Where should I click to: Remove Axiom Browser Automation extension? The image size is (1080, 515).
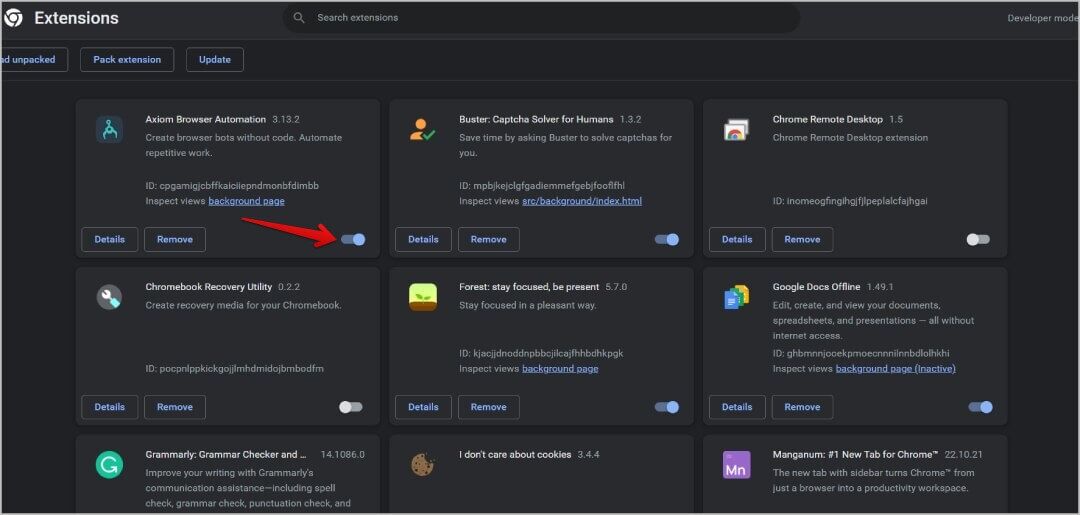point(175,240)
